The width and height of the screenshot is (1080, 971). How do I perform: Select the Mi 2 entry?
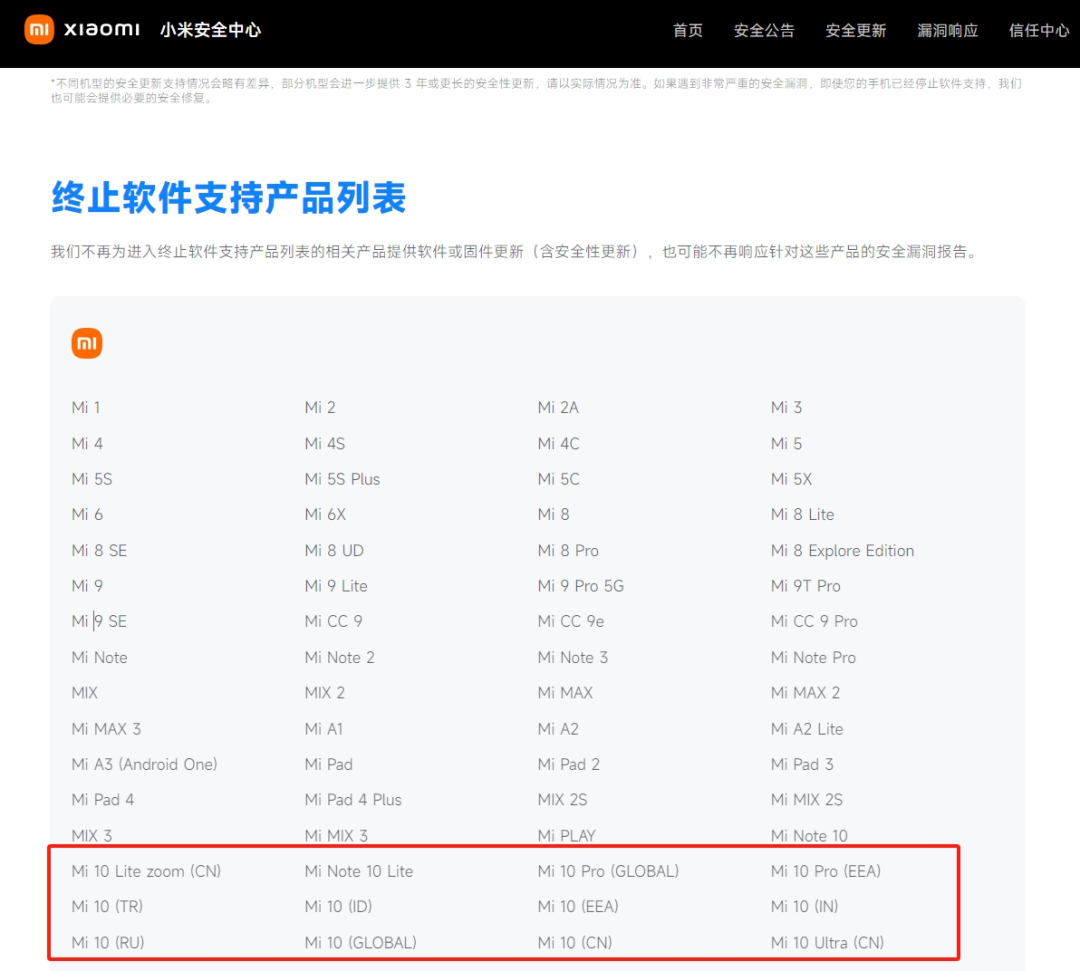point(320,408)
